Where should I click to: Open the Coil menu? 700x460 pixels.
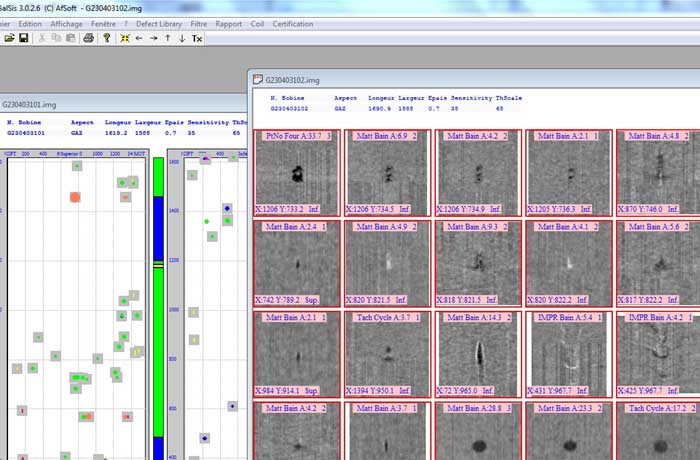(x=257, y=24)
